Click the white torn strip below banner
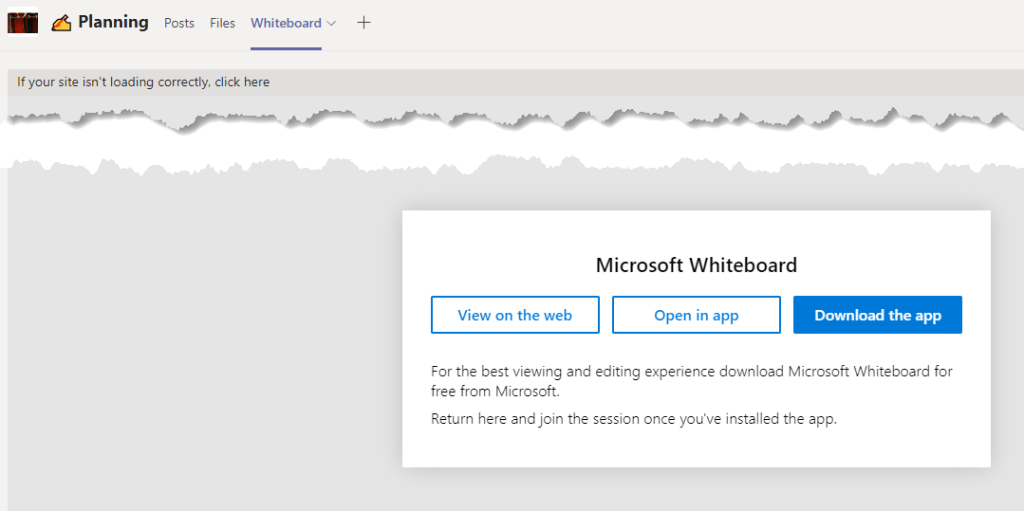 point(500,145)
